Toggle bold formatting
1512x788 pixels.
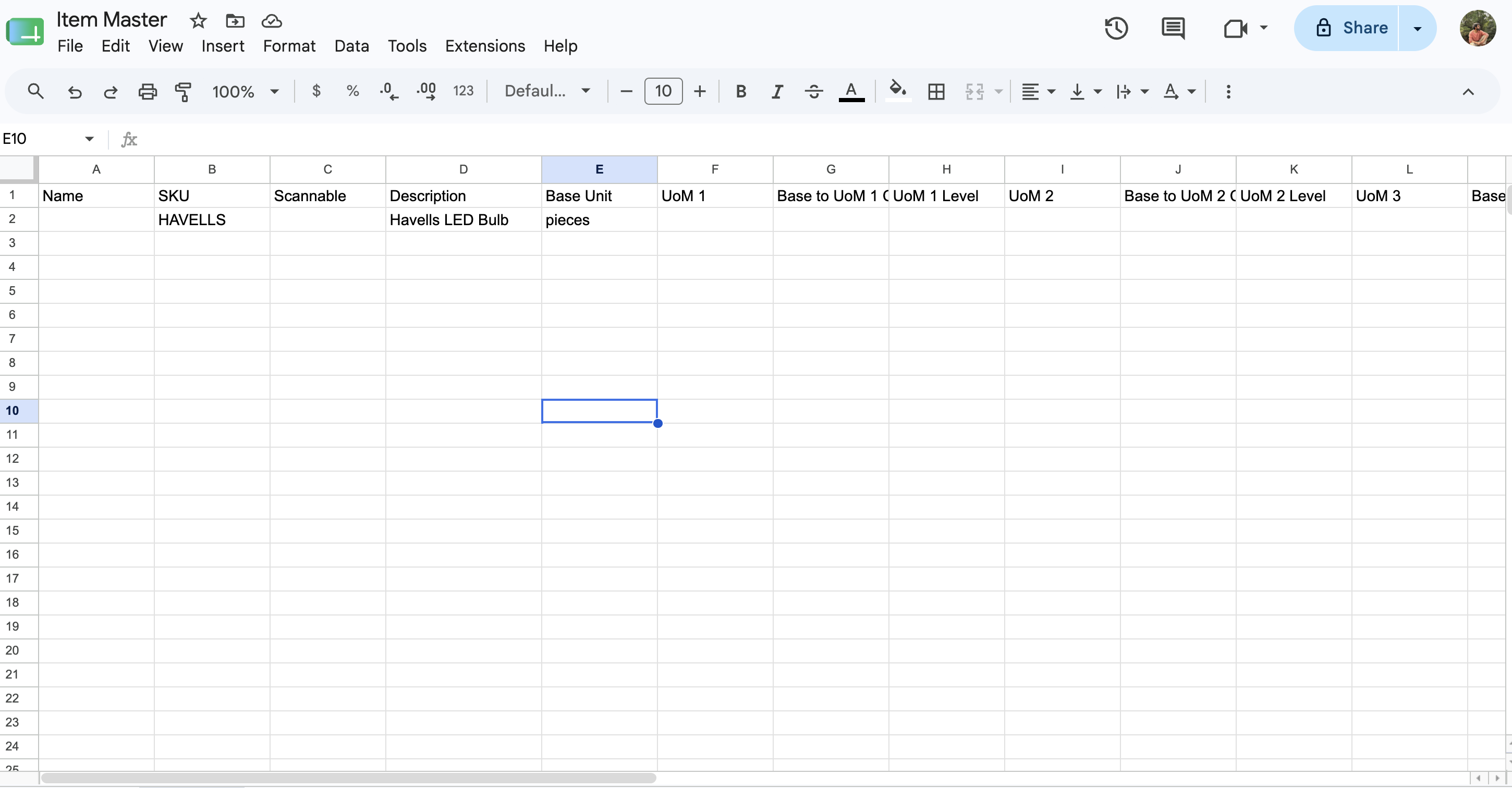coord(741,92)
